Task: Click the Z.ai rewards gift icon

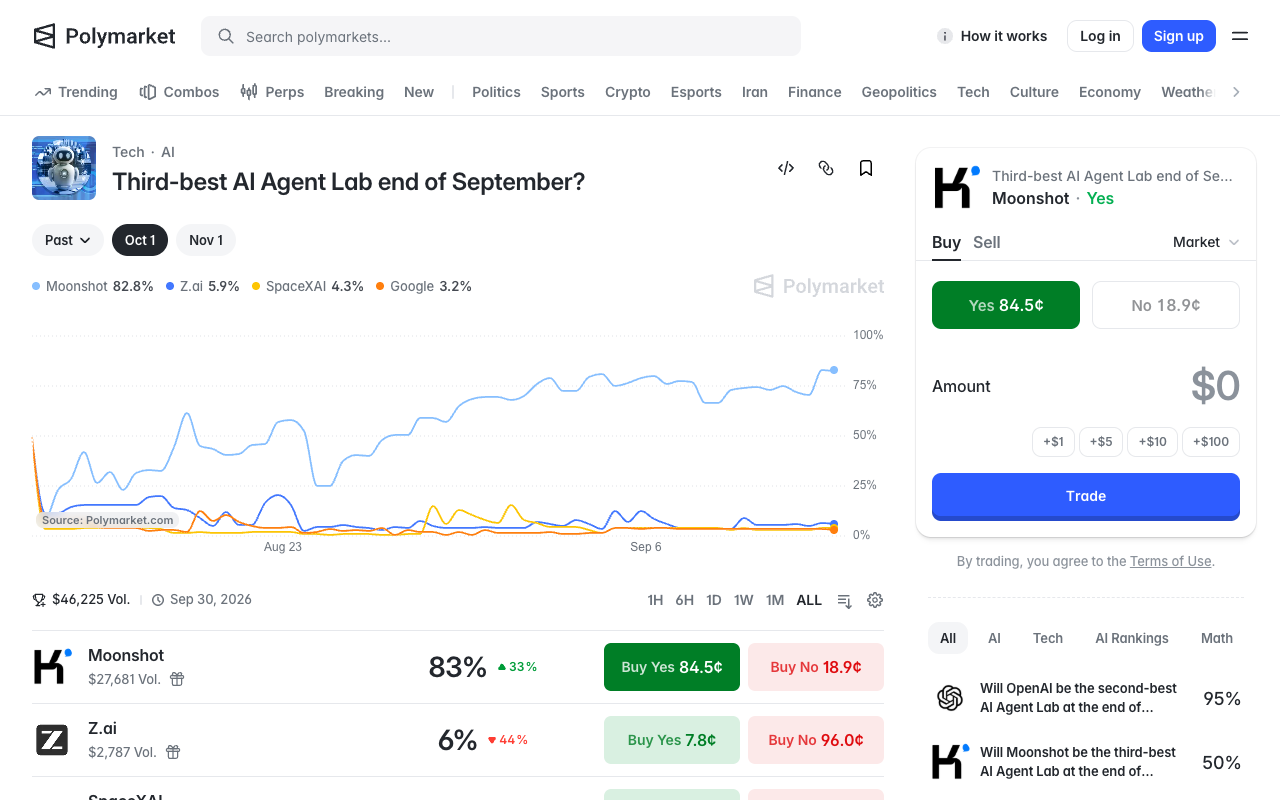Action: [173, 752]
